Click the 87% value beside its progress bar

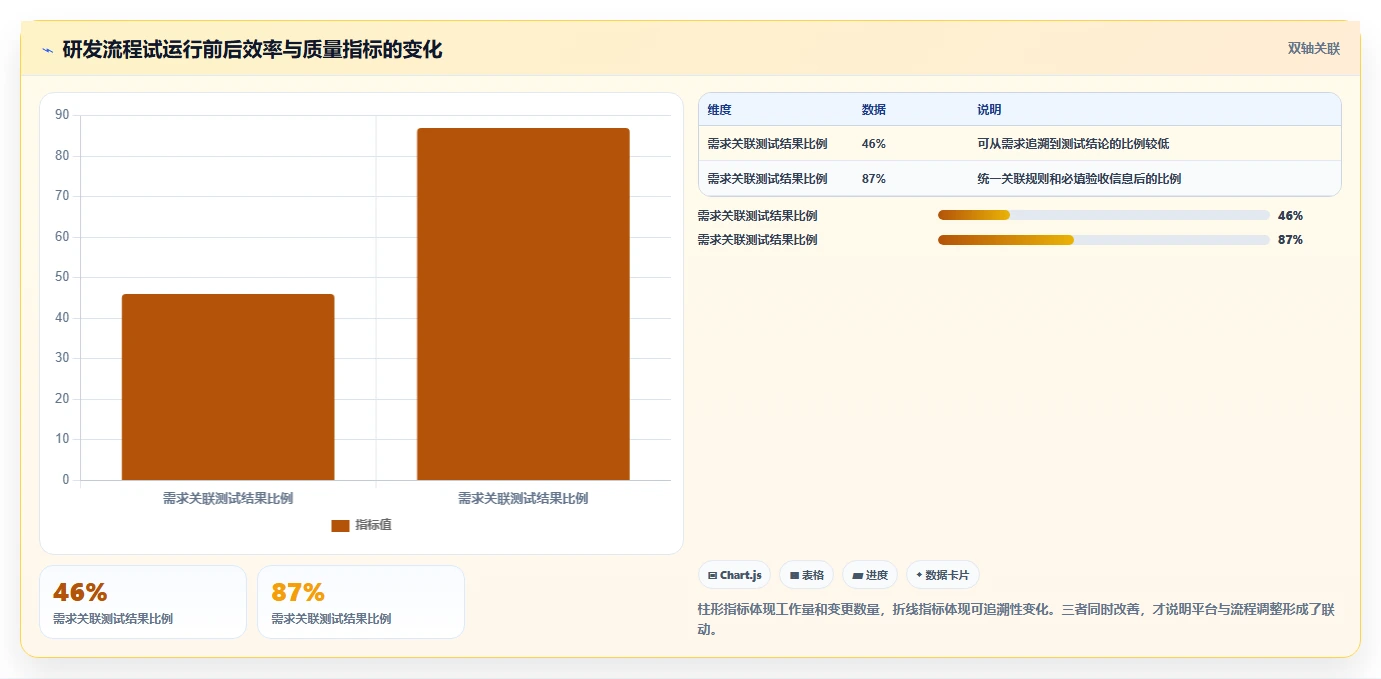click(1290, 240)
